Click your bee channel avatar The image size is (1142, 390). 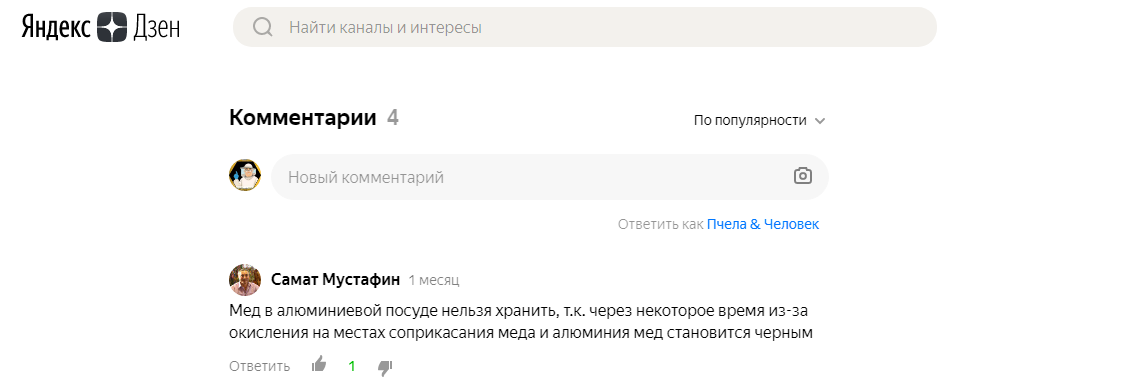pos(245,175)
